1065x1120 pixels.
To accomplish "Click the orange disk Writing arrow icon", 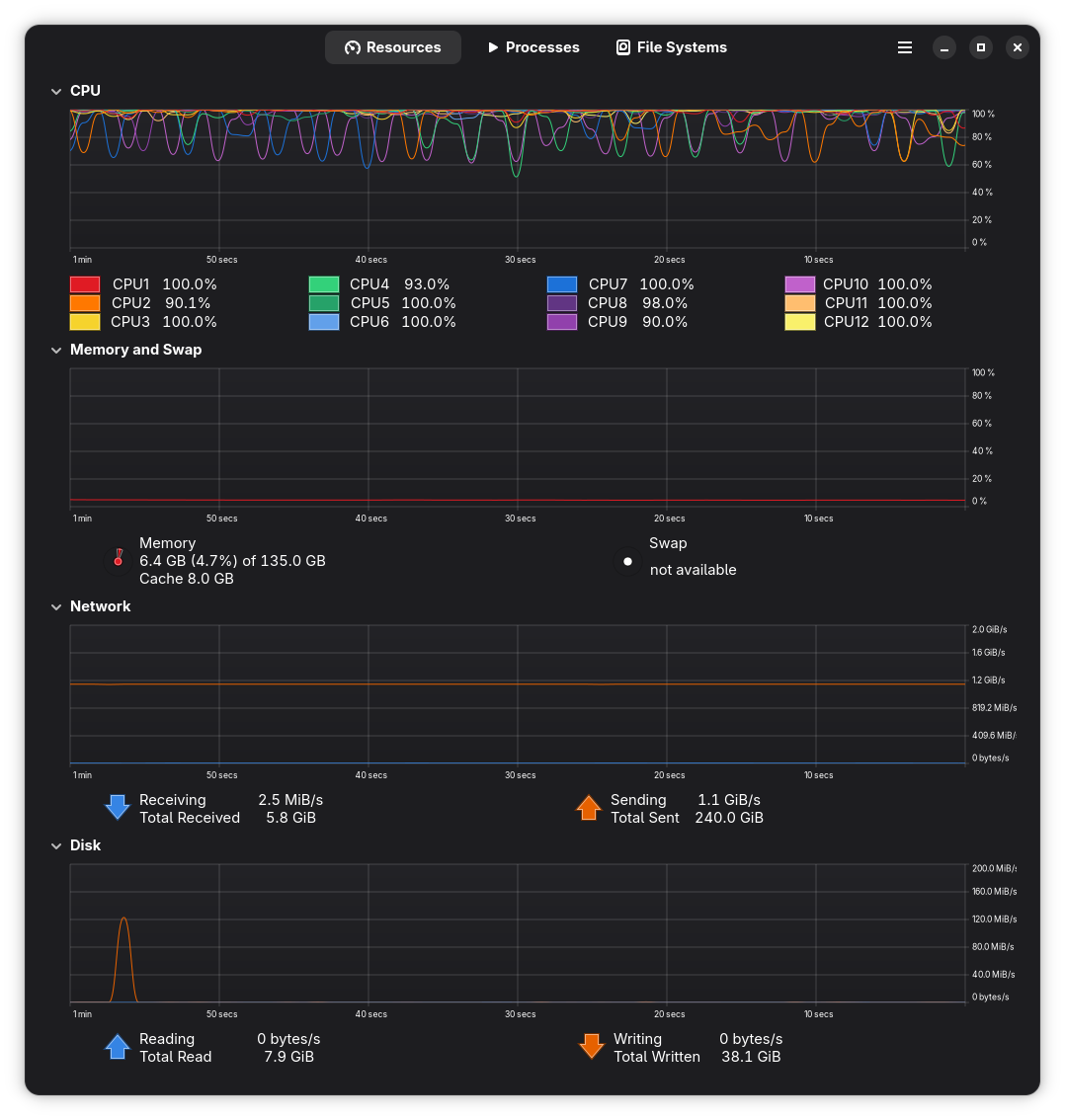I will [x=592, y=1047].
